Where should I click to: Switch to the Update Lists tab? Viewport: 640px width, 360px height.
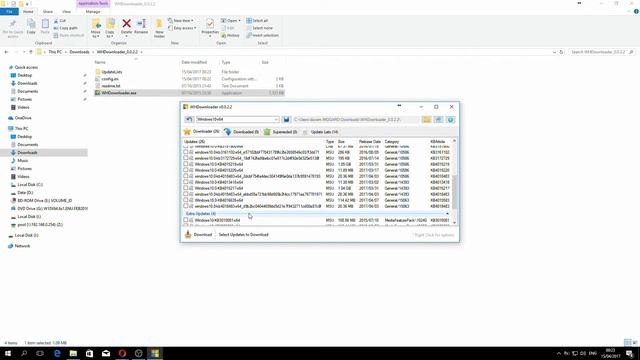point(320,132)
